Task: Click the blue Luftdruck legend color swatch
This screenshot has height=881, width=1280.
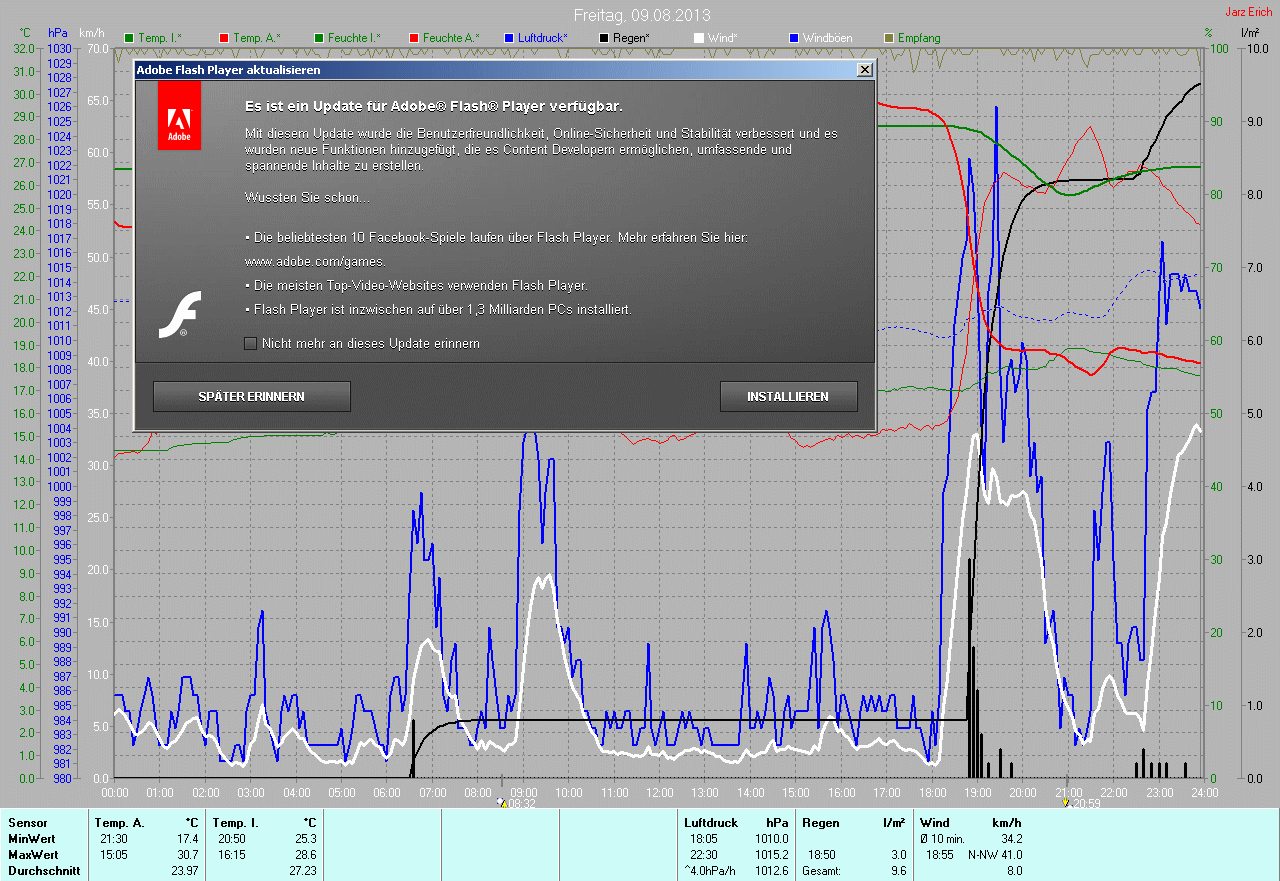Action: coord(509,38)
